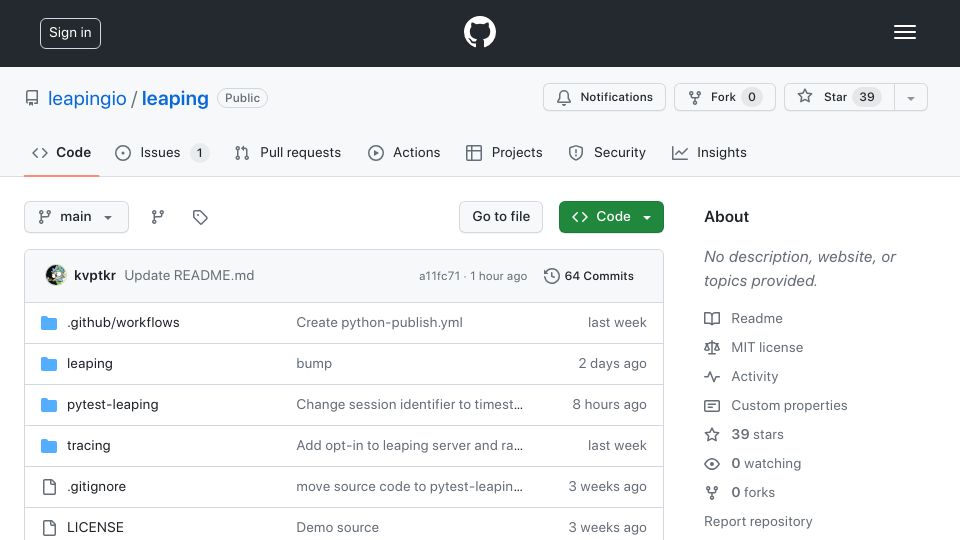Switch to the Code tab

tap(62, 152)
